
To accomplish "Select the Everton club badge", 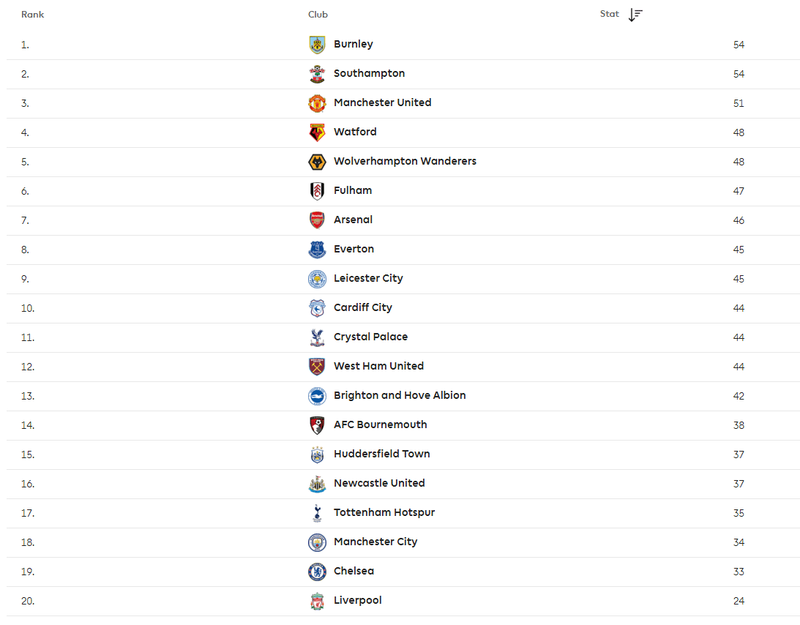I will coord(317,249).
